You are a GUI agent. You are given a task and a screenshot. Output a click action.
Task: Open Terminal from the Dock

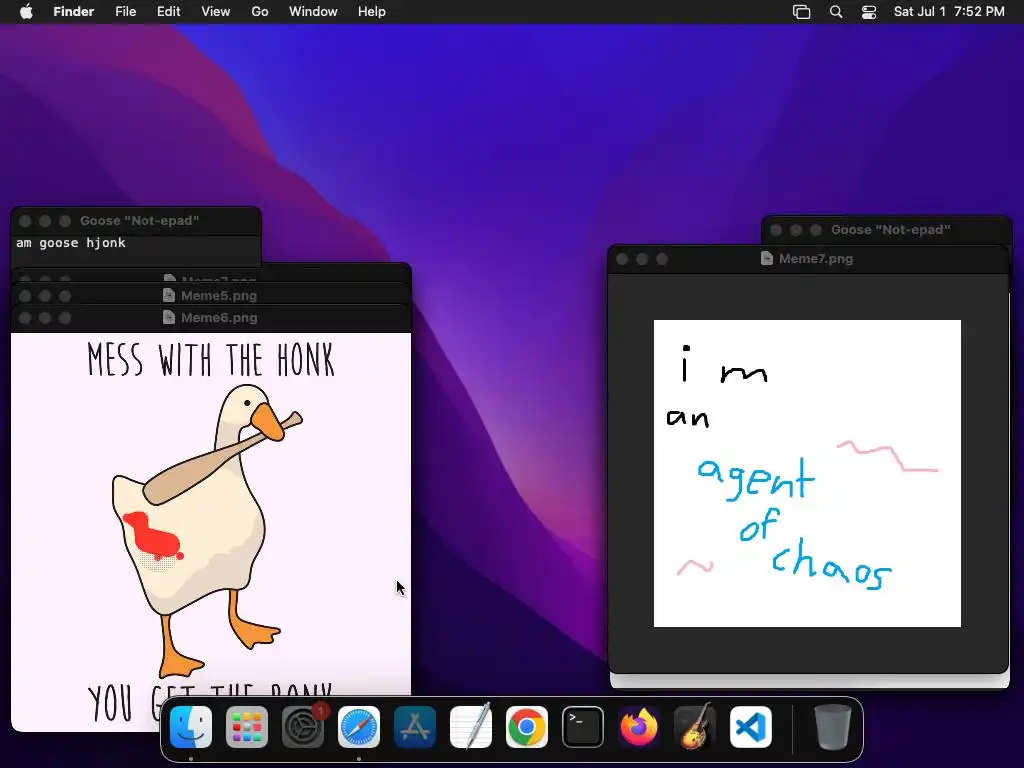(x=583, y=727)
